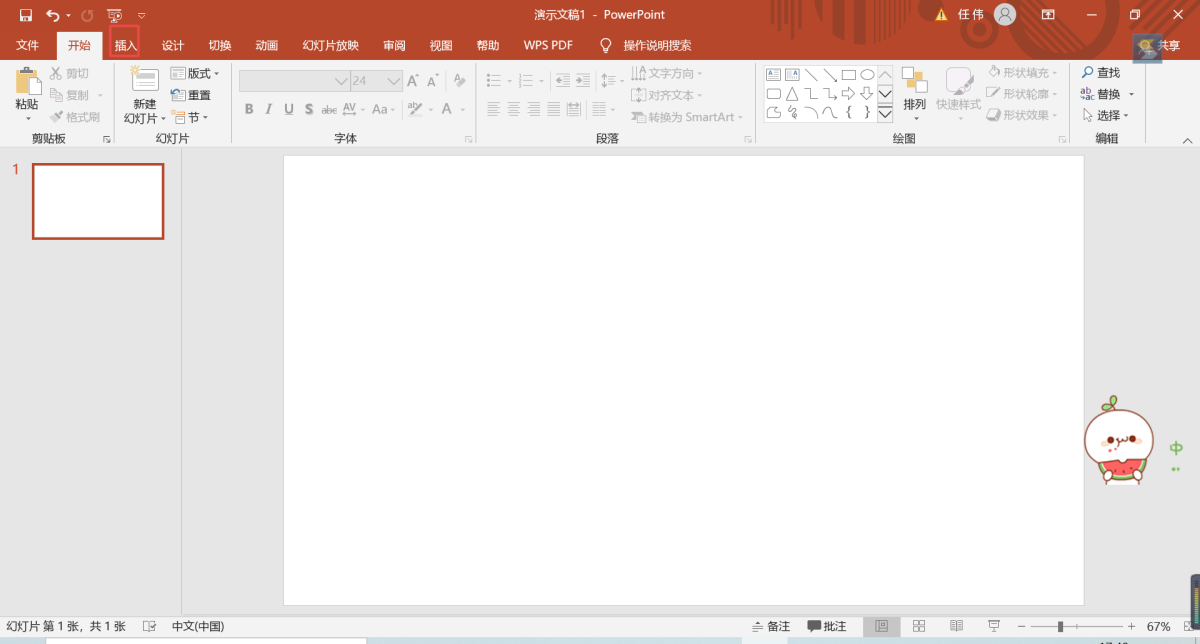The height and width of the screenshot is (644, 1200).
Task: Select slide 1 thumbnail in left panel
Action: (98, 201)
